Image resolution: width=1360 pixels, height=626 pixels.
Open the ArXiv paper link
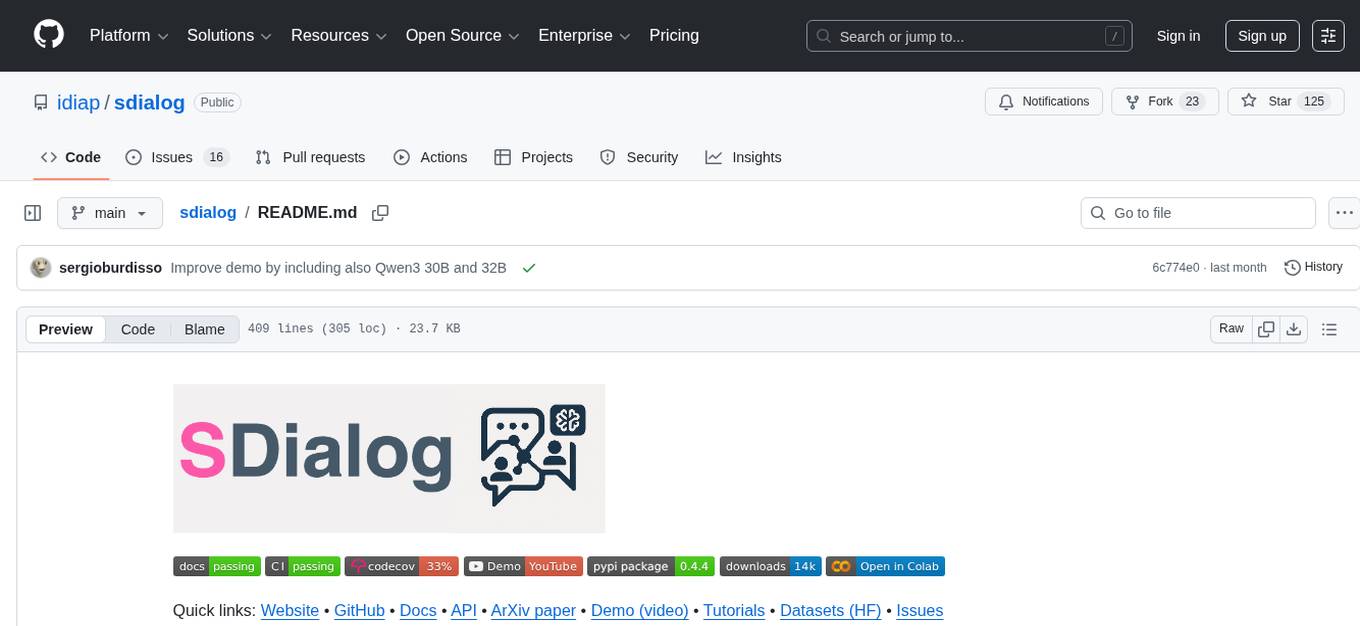click(533, 610)
